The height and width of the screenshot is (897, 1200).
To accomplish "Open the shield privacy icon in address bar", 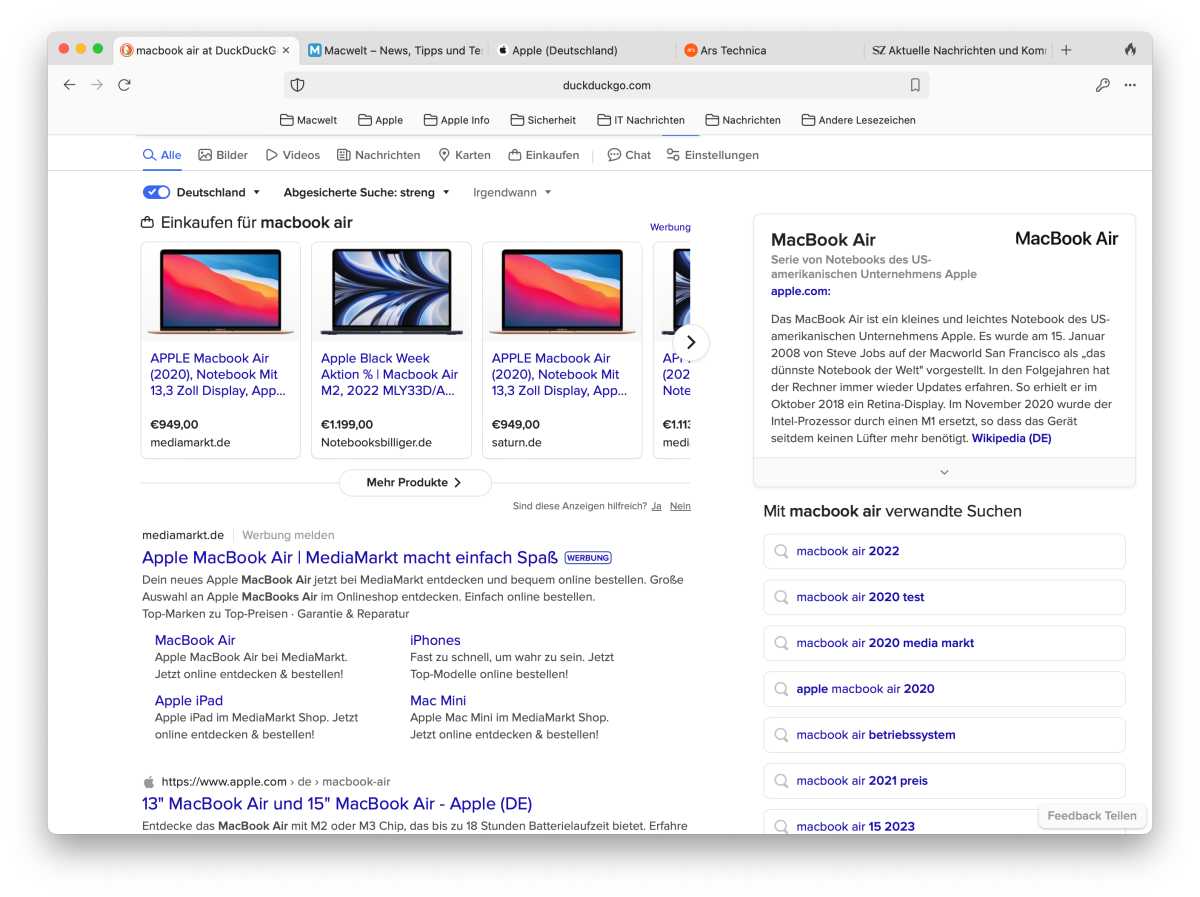I will [x=297, y=85].
